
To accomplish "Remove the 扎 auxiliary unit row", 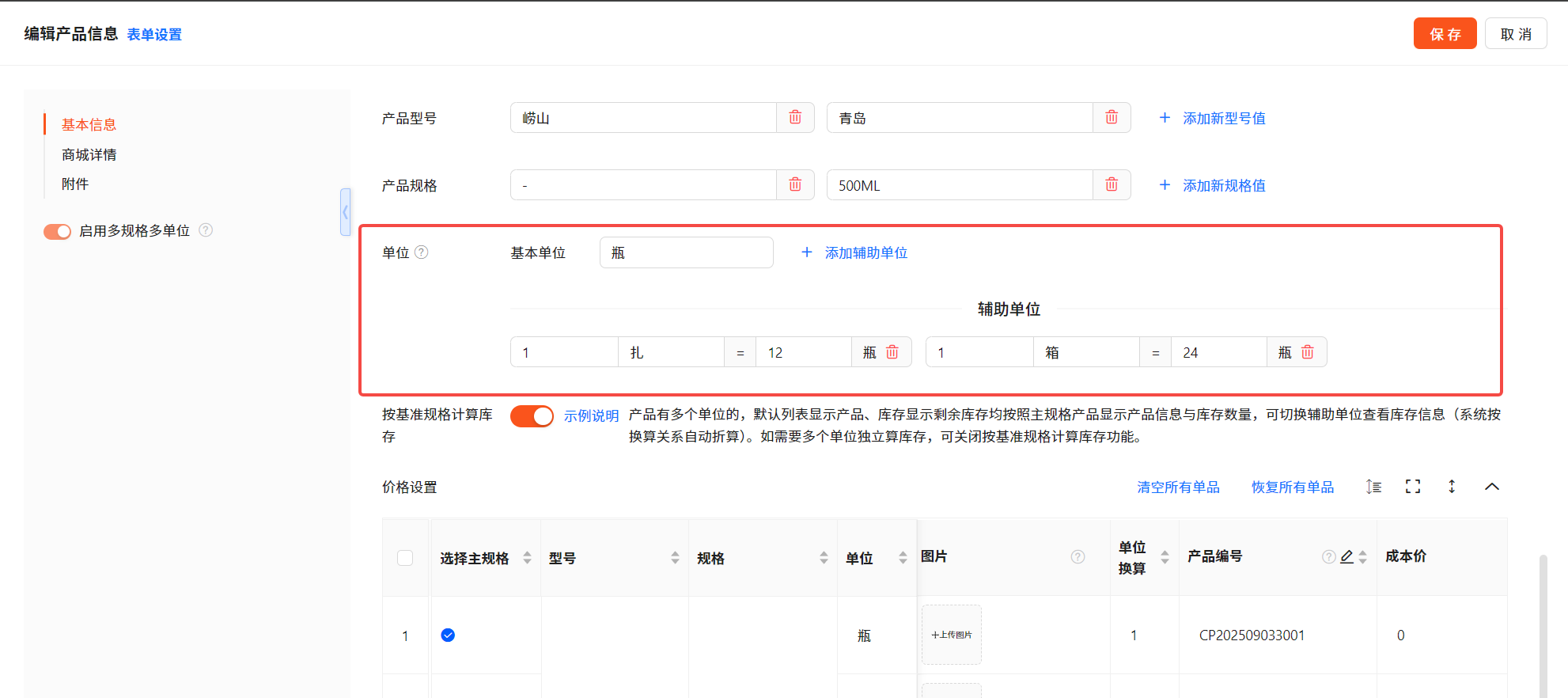I will [892, 352].
